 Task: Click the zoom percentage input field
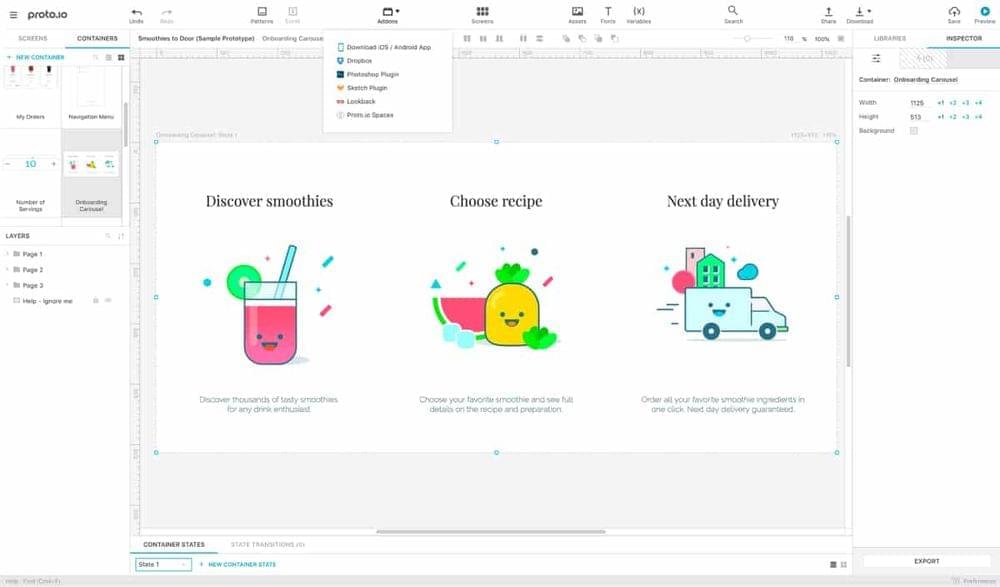click(789, 39)
